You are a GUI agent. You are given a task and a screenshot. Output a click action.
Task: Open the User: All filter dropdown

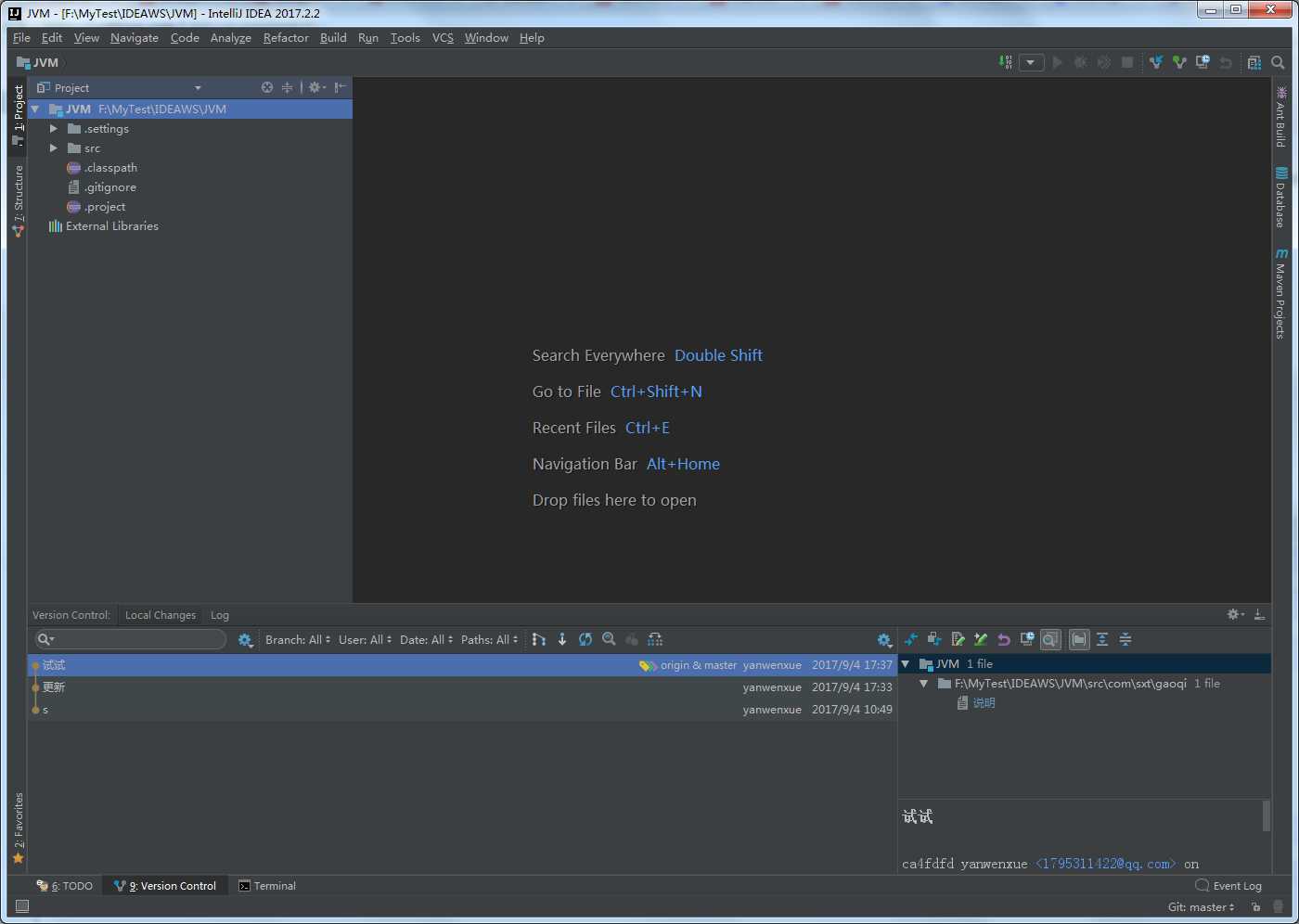[x=366, y=640]
